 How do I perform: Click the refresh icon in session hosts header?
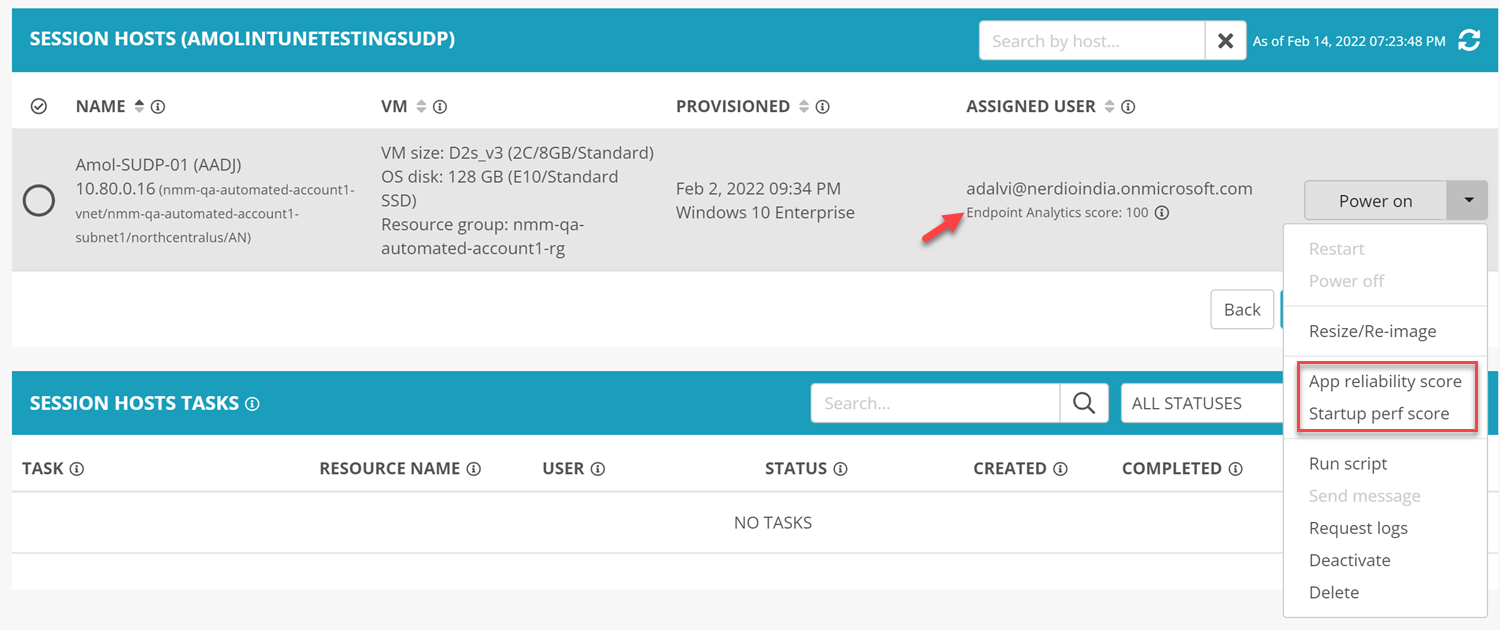1468,41
